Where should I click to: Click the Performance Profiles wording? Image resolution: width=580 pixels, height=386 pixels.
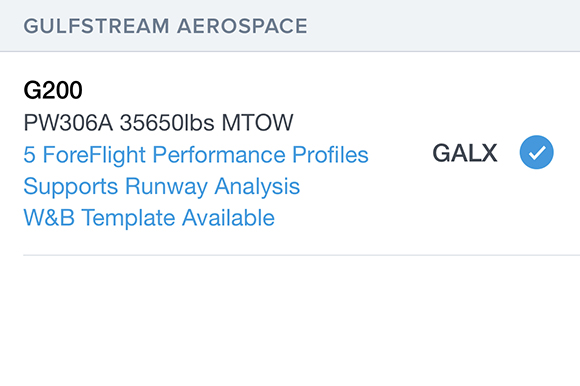[260, 155]
